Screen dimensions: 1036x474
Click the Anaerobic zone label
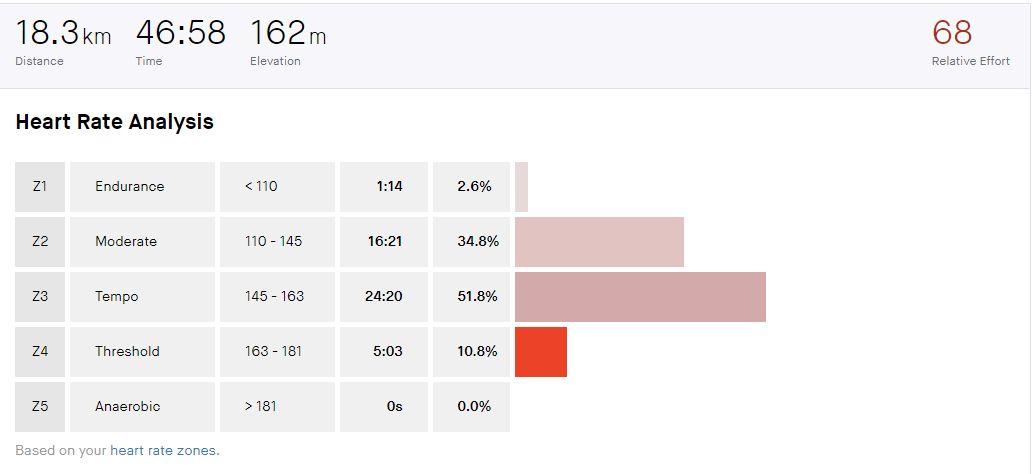click(x=128, y=407)
